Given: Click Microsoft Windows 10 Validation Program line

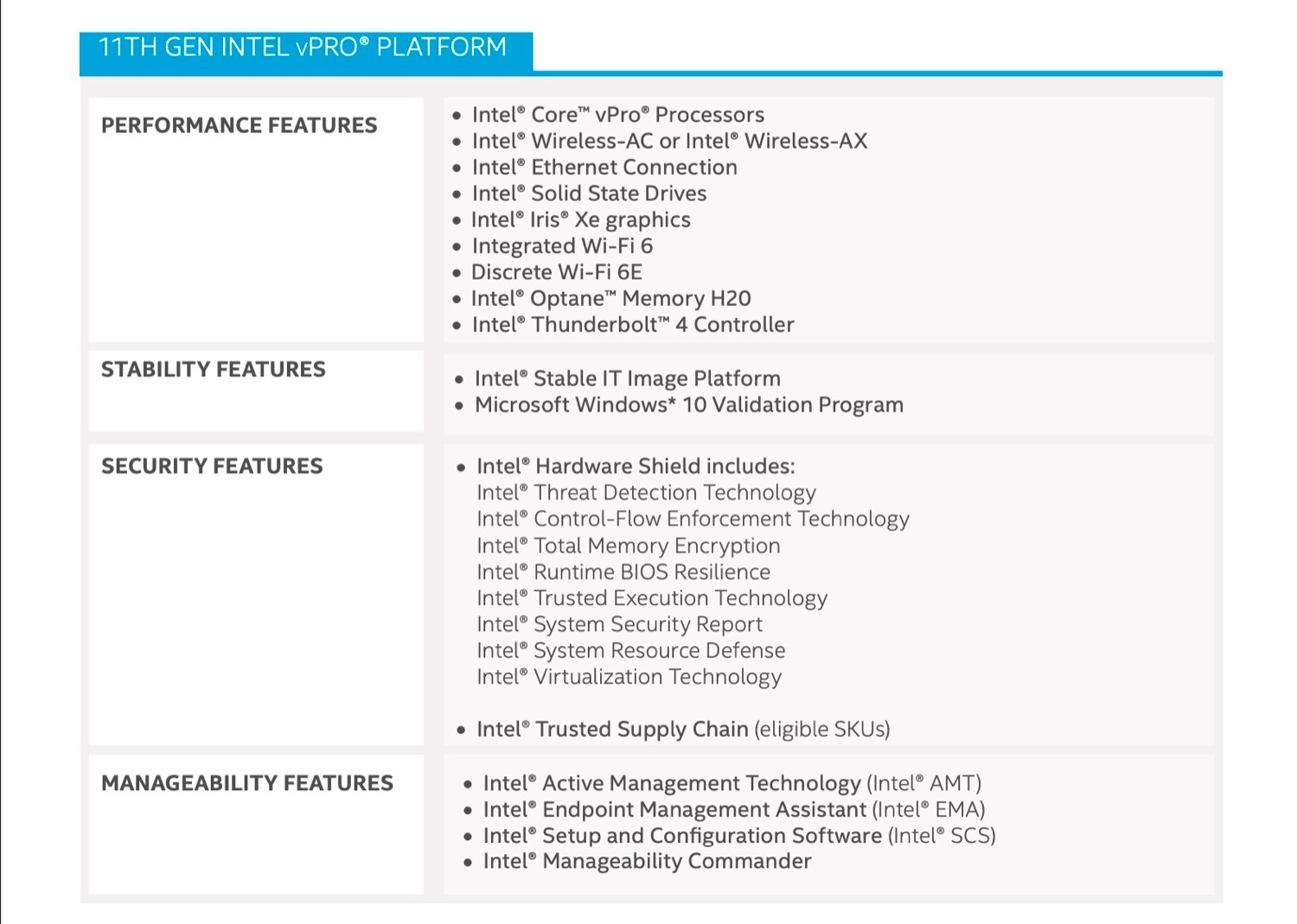Looking at the screenshot, I should click(x=688, y=405).
